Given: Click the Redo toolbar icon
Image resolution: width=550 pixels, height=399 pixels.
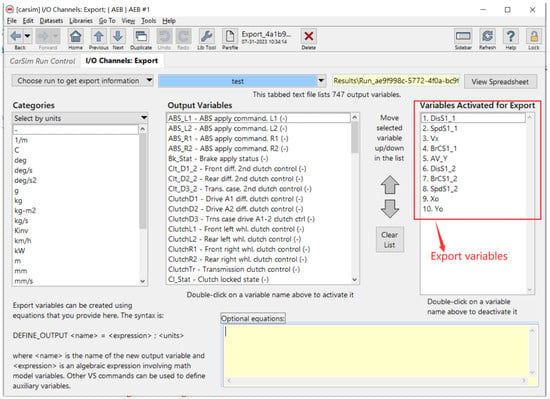Looking at the screenshot, I should pos(183,36).
